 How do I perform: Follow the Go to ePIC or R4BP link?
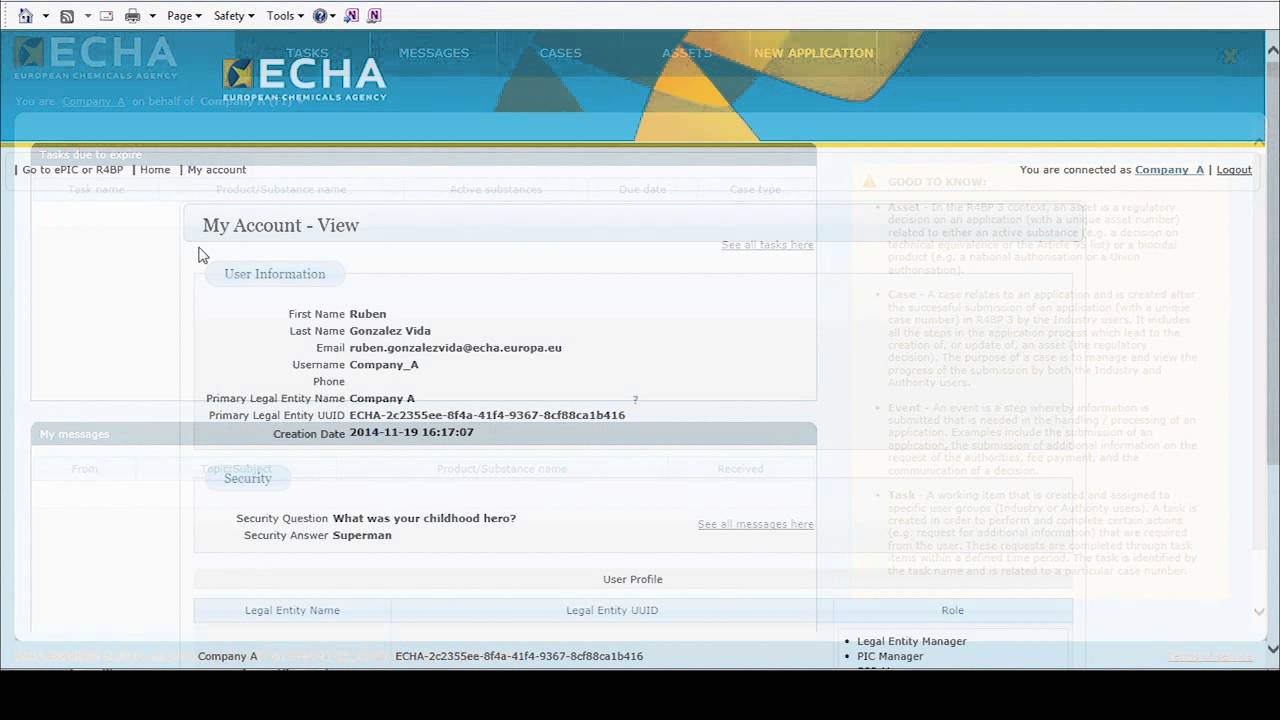pos(73,170)
